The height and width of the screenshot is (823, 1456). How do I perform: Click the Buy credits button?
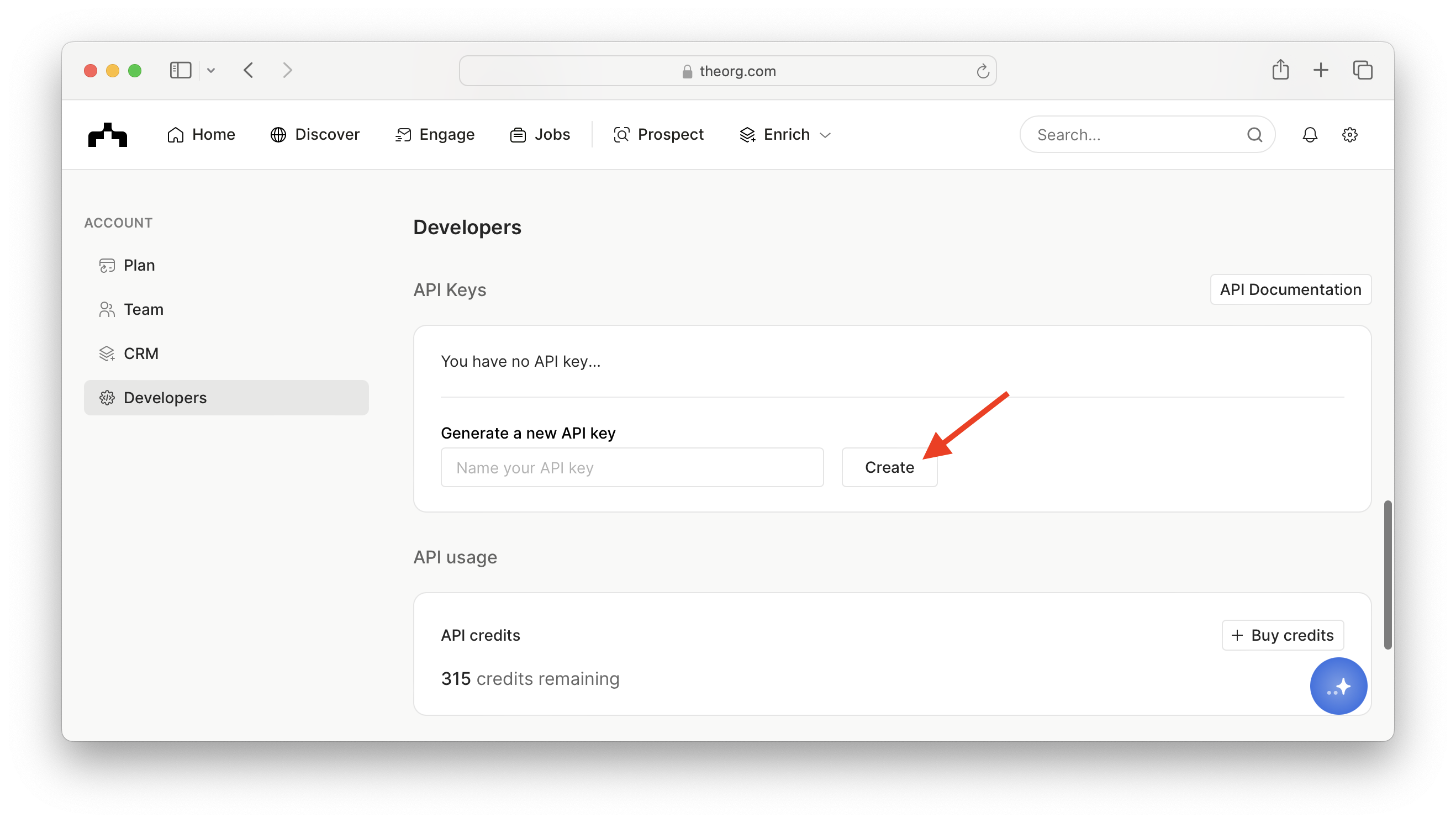pos(1283,635)
